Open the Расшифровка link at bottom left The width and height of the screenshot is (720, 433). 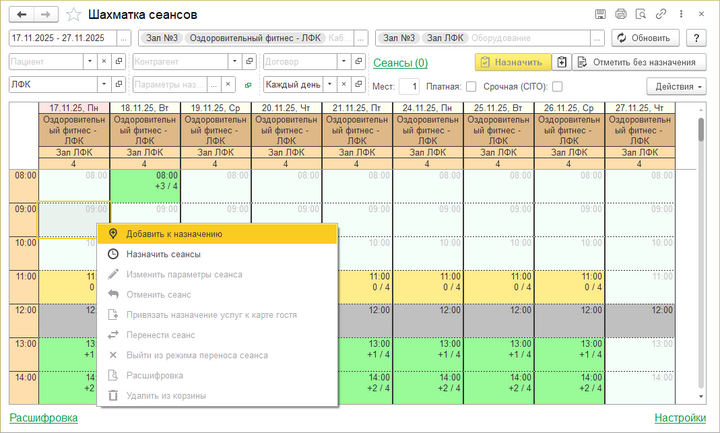pyautogui.click(x=44, y=417)
